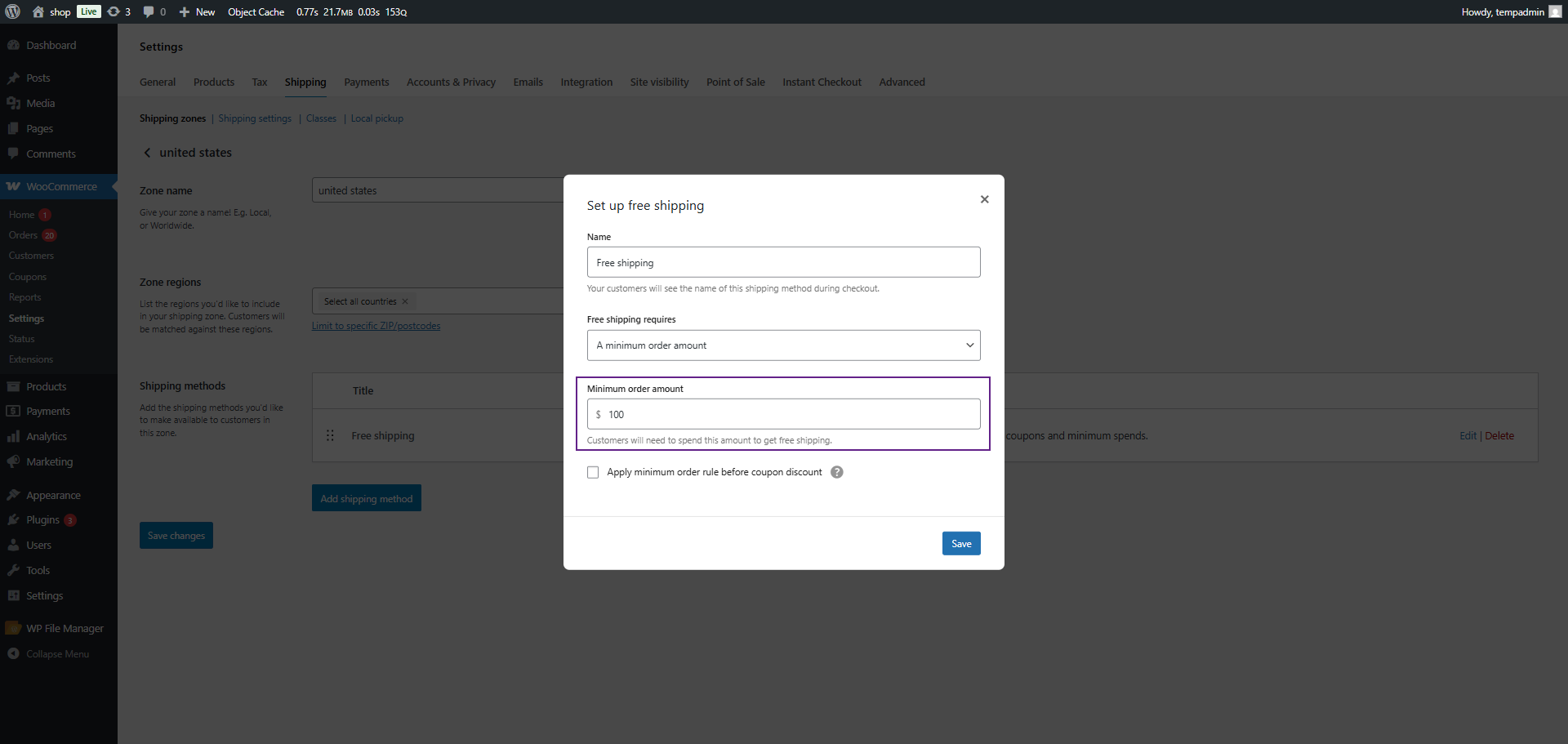Screen dimensions: 1568x744
Task: Click the drag handle icon for Free shipping row
Action: (x=330, y=435)
